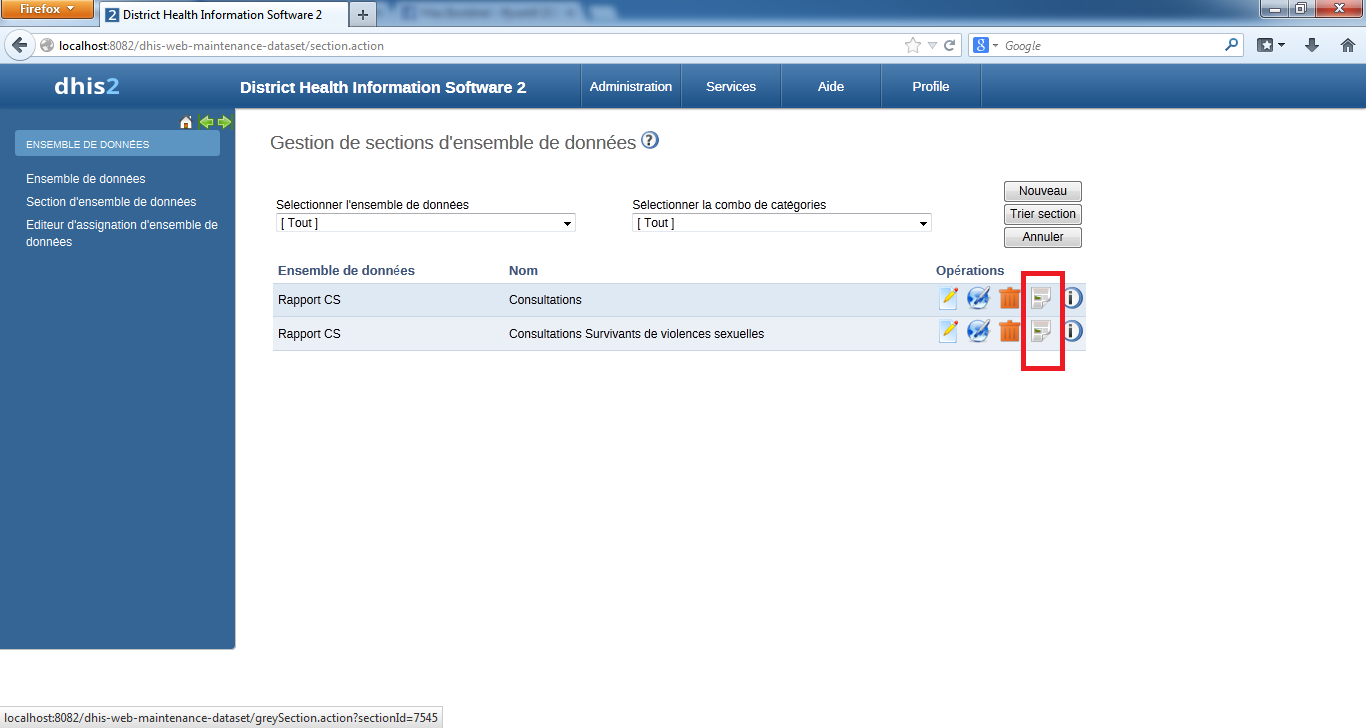This screenshot has height=728, width=1366.
Task: Show info for Survivants de violences sexuelles
Action: tap(1072, 332)
